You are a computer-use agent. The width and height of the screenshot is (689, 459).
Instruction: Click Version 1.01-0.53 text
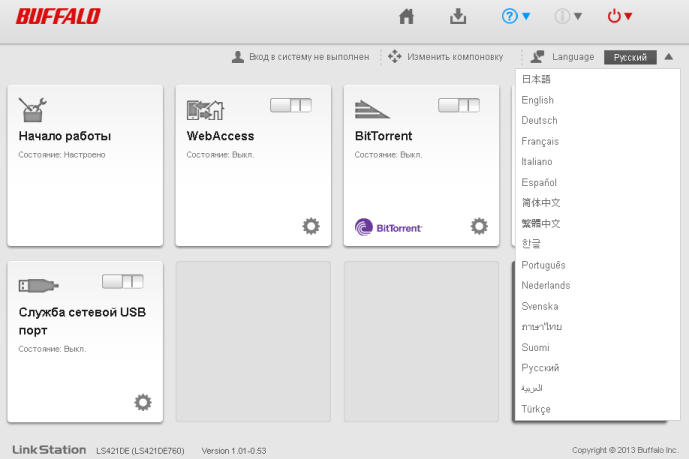tap(234, 451)
